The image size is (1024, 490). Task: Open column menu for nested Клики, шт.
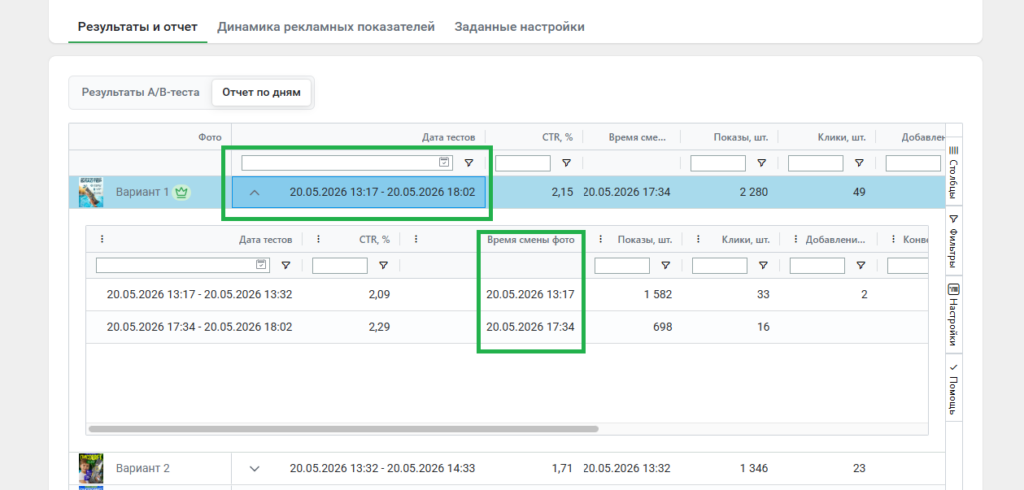[x=698, y=240]
